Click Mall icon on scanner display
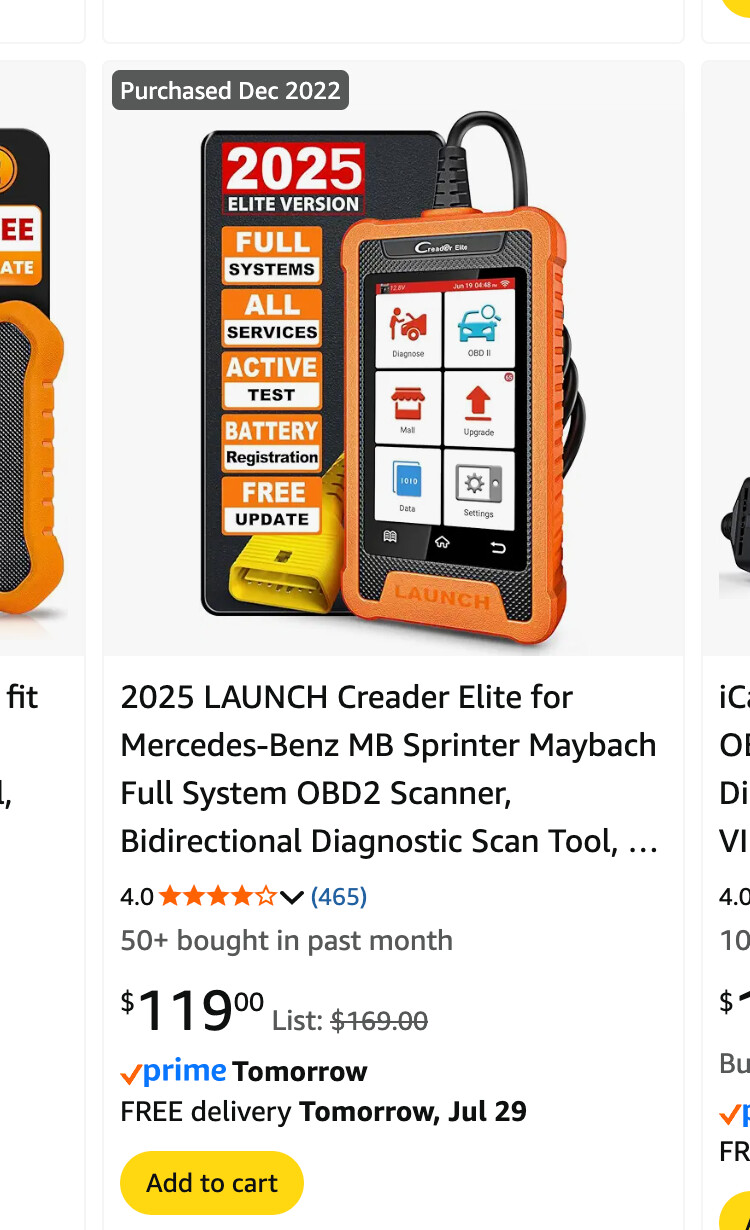750x1230 pixels. [x=408, y=407]
